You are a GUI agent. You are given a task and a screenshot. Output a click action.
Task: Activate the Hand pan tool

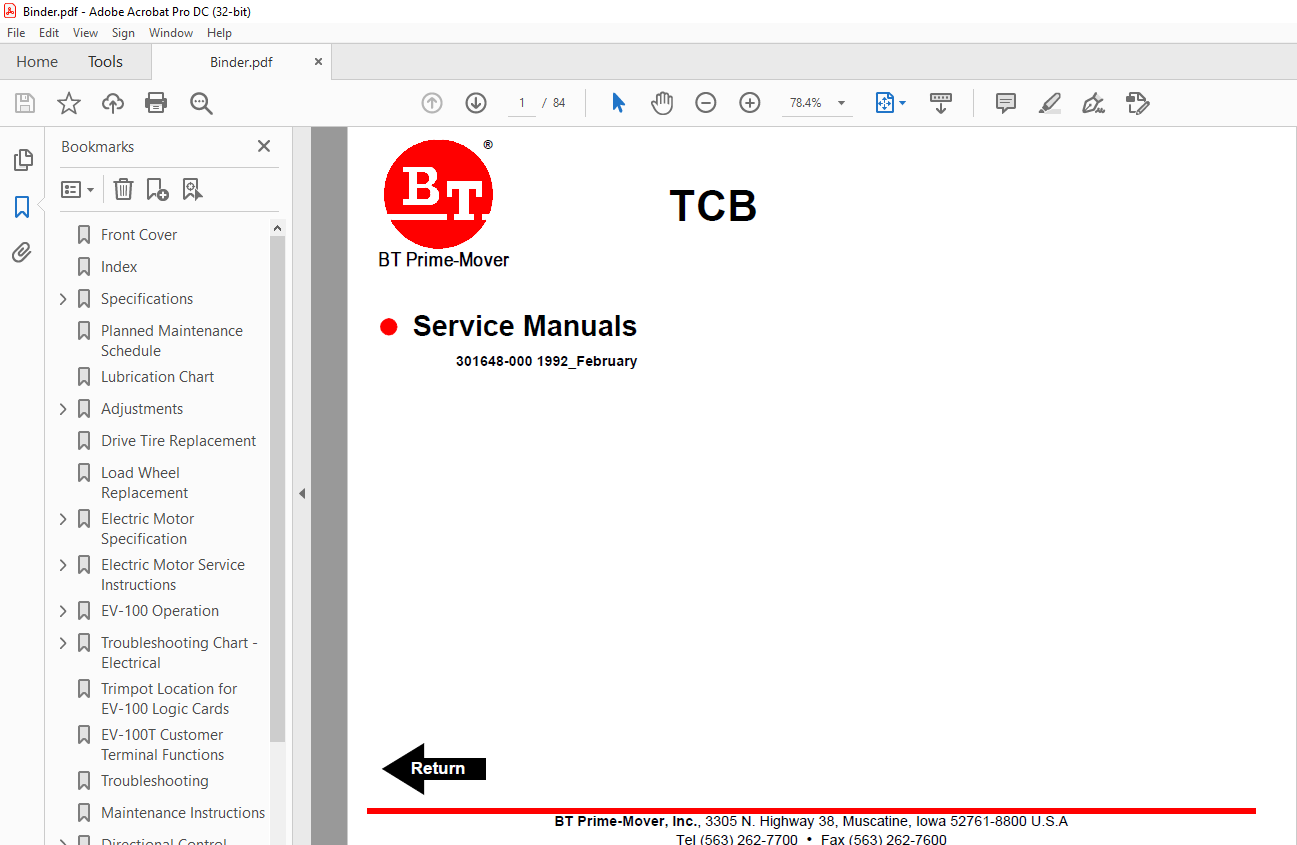pyautogui.click(x=662, y=103)
